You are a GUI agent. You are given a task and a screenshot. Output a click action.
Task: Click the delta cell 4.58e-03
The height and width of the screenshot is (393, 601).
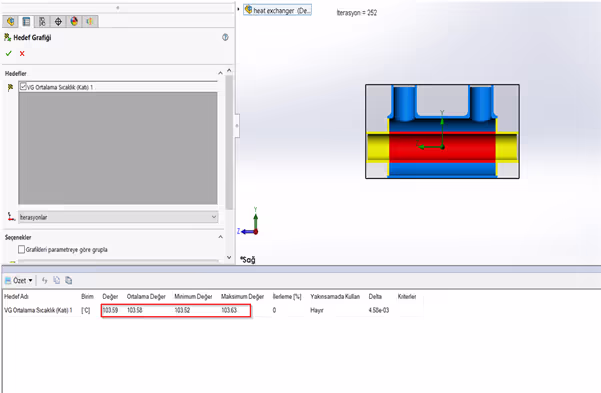pyautogui.click(x=379, y=310)
